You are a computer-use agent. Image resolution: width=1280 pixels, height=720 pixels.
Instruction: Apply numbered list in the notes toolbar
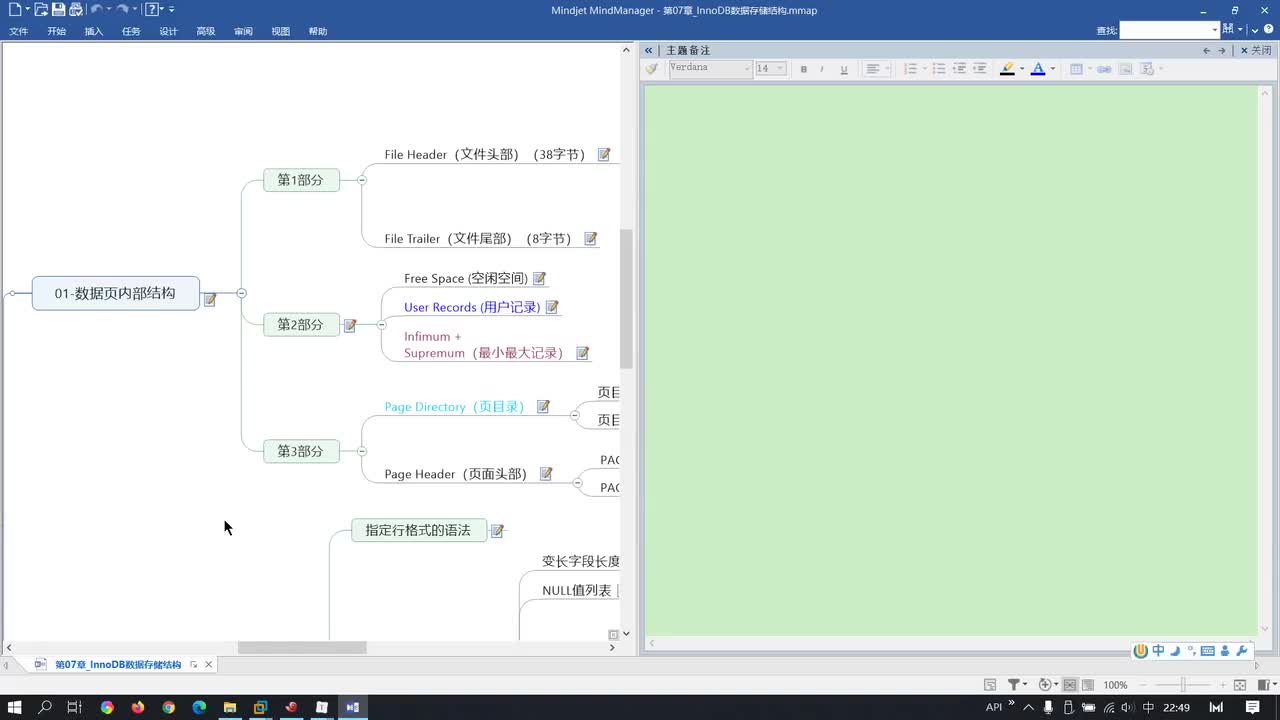[x=910, y=69]
